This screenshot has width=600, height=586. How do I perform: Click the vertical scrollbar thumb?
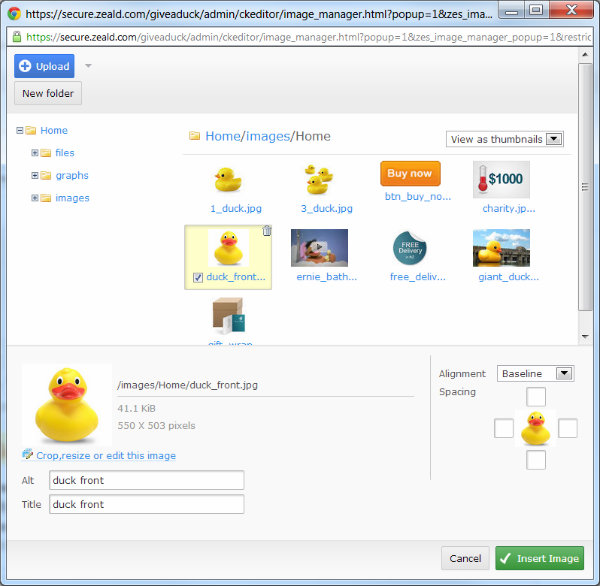(585, 187)
